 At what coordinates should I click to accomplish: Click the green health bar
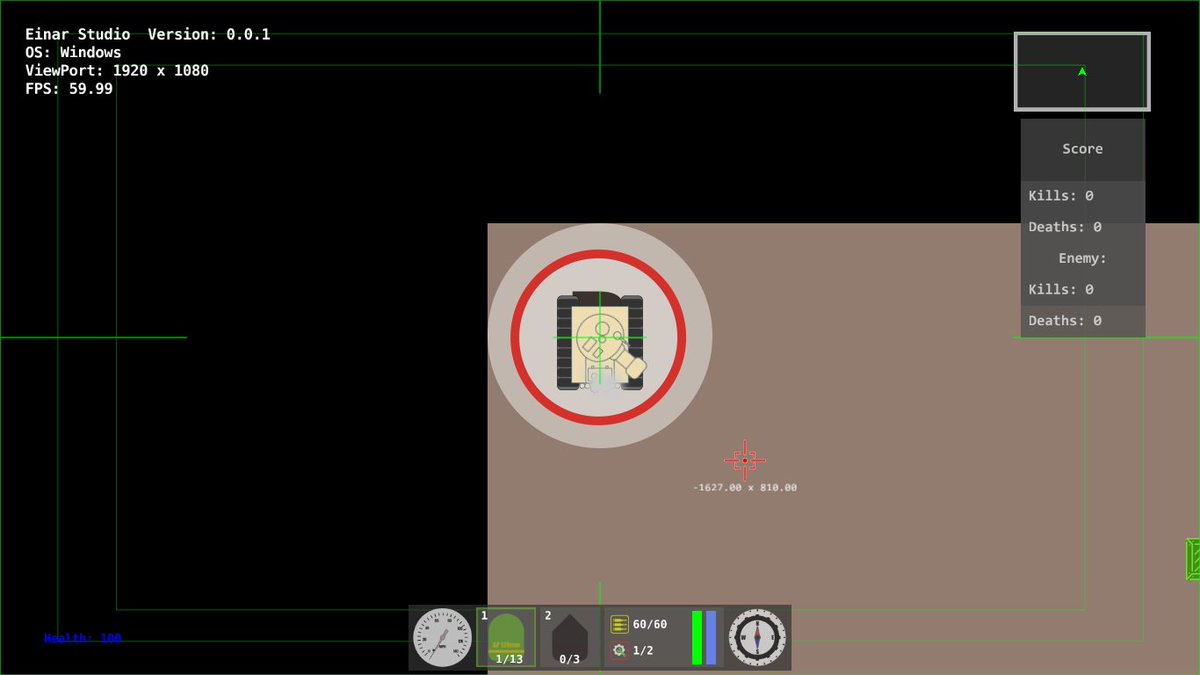(x=697, y=637)
